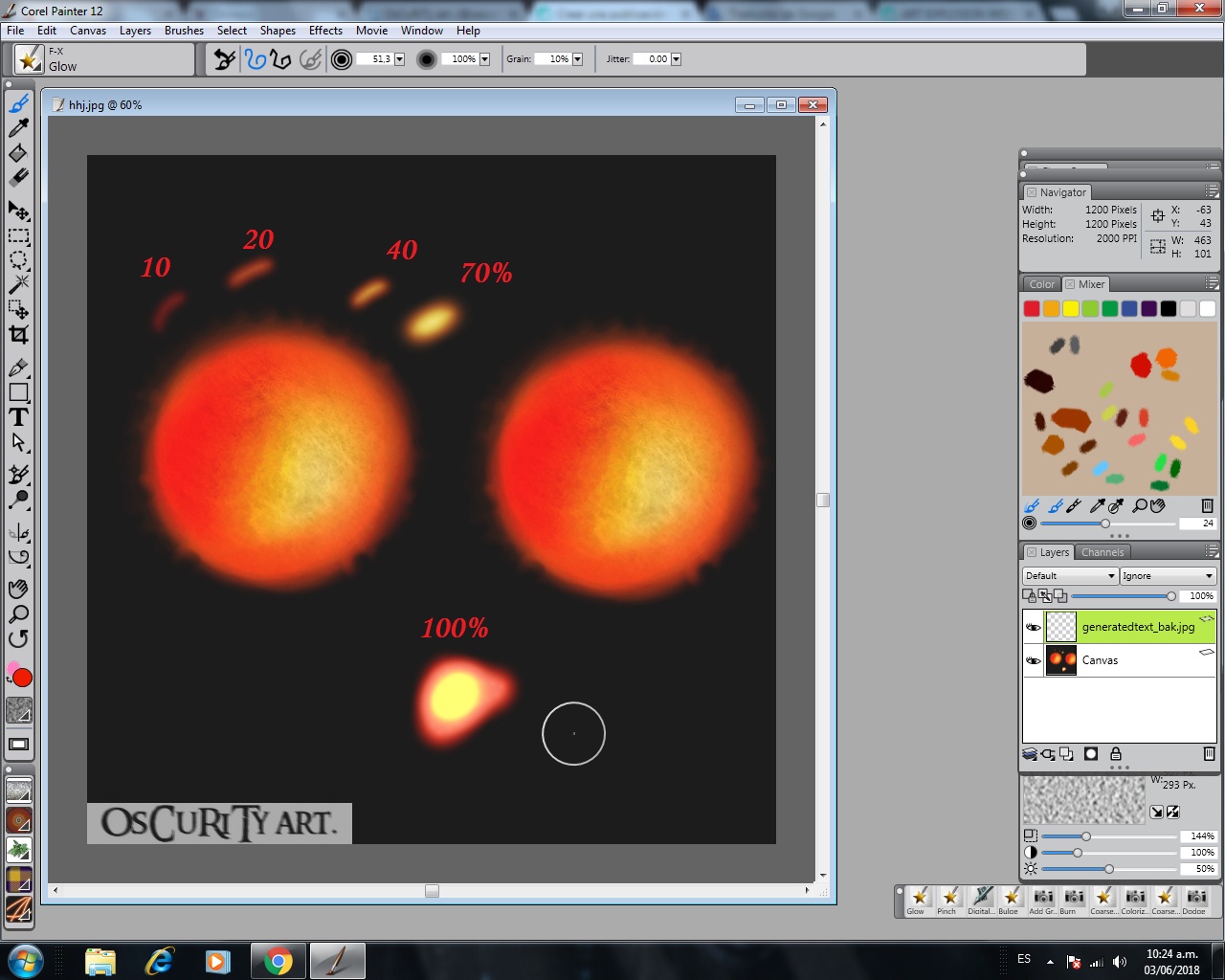Image resolution: width=1225 pixels, height=980 pixels.
Task: Select the Pen tool
Action: coord(19,367)
